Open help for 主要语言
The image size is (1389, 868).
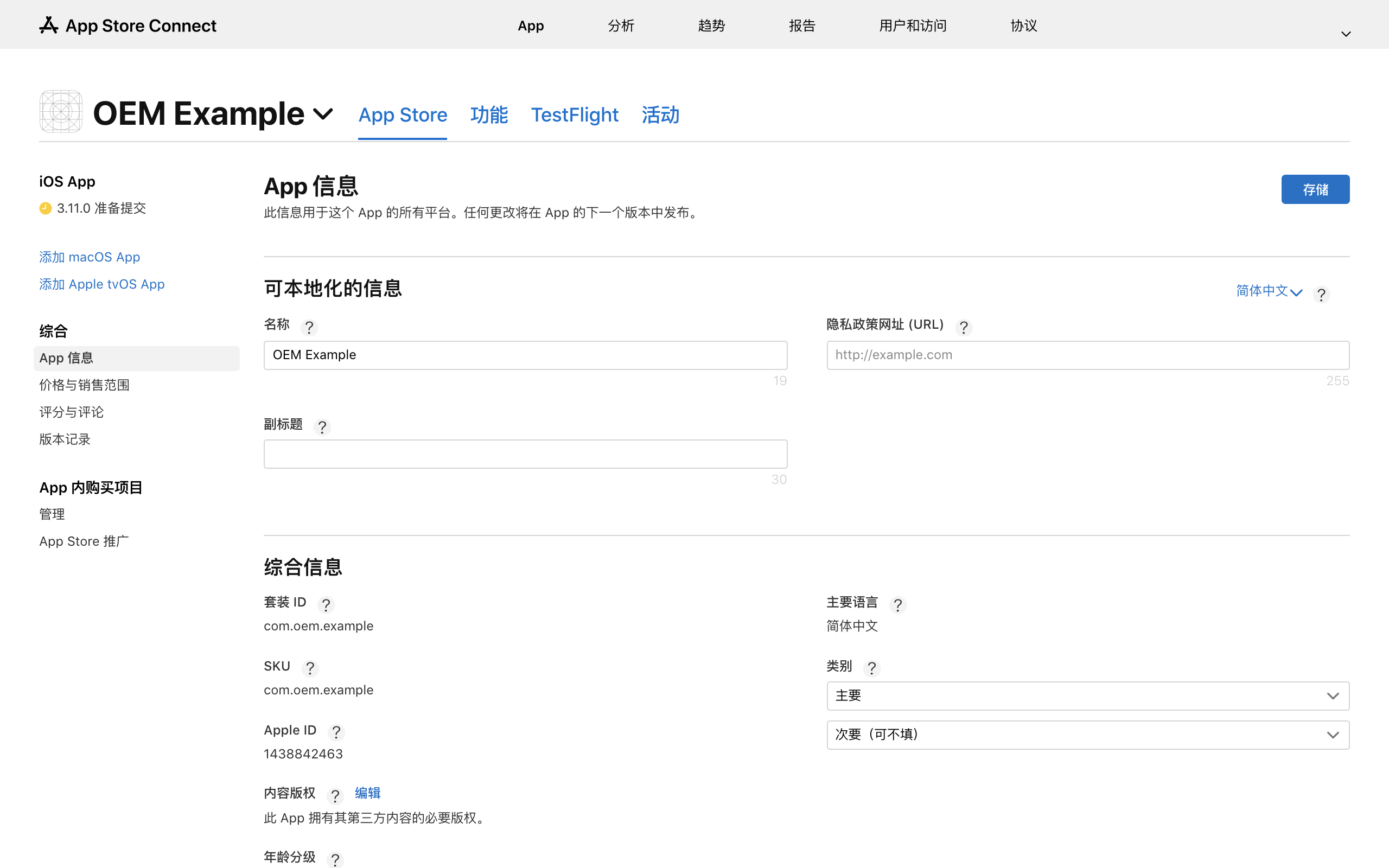(897, 604)
